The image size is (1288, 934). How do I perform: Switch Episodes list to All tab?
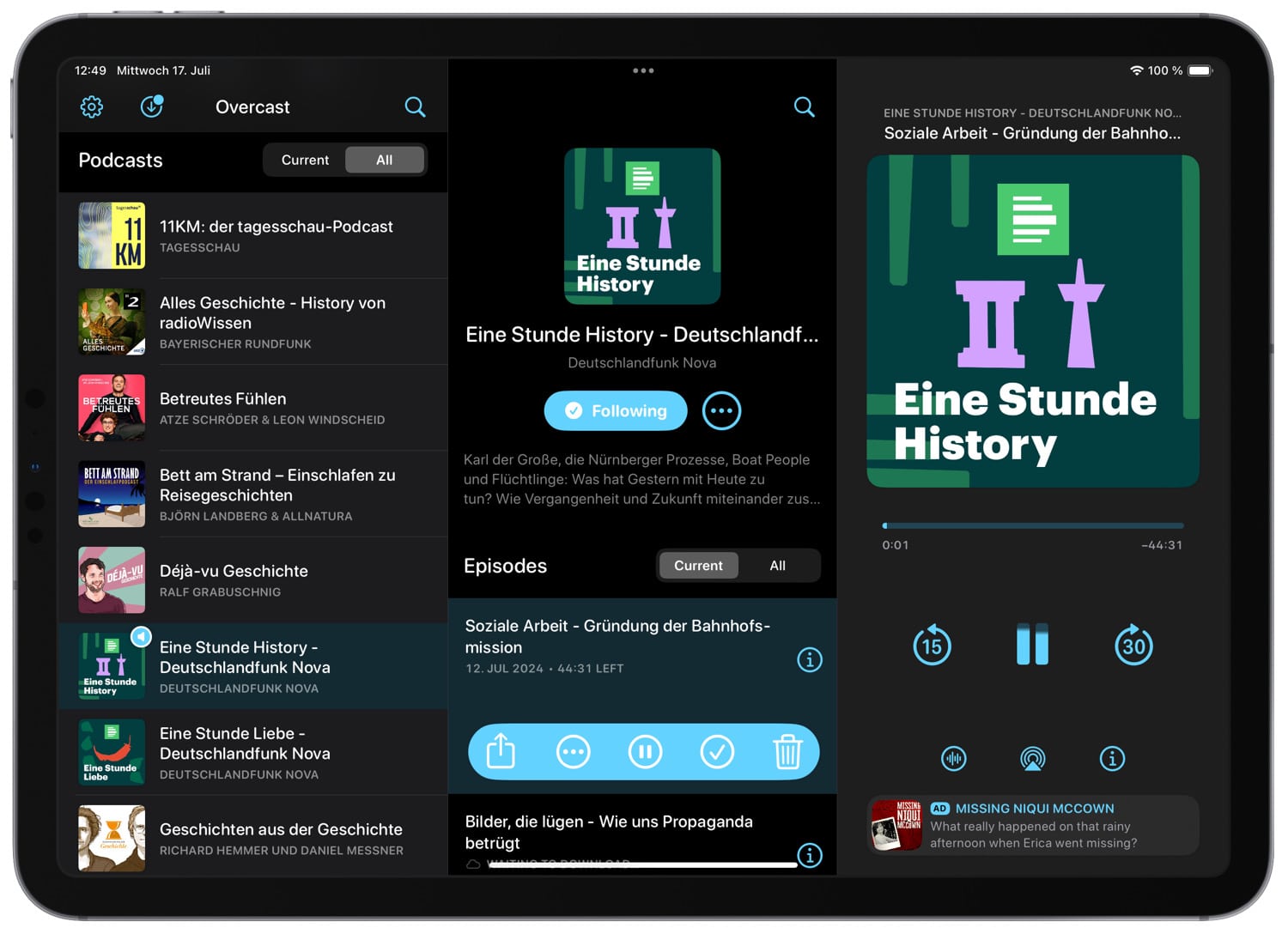click(x=777, y=566)
